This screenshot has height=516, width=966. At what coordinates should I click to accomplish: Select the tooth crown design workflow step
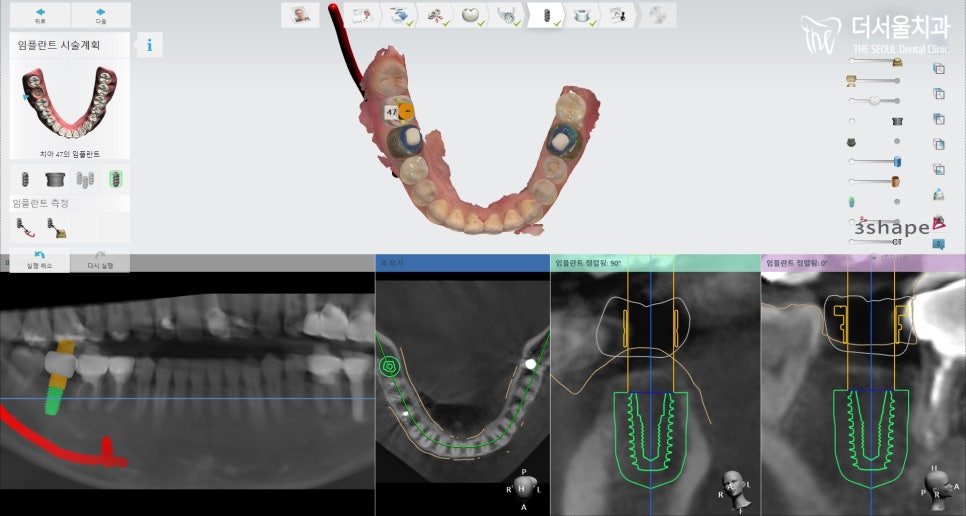(x=471, y=14)
